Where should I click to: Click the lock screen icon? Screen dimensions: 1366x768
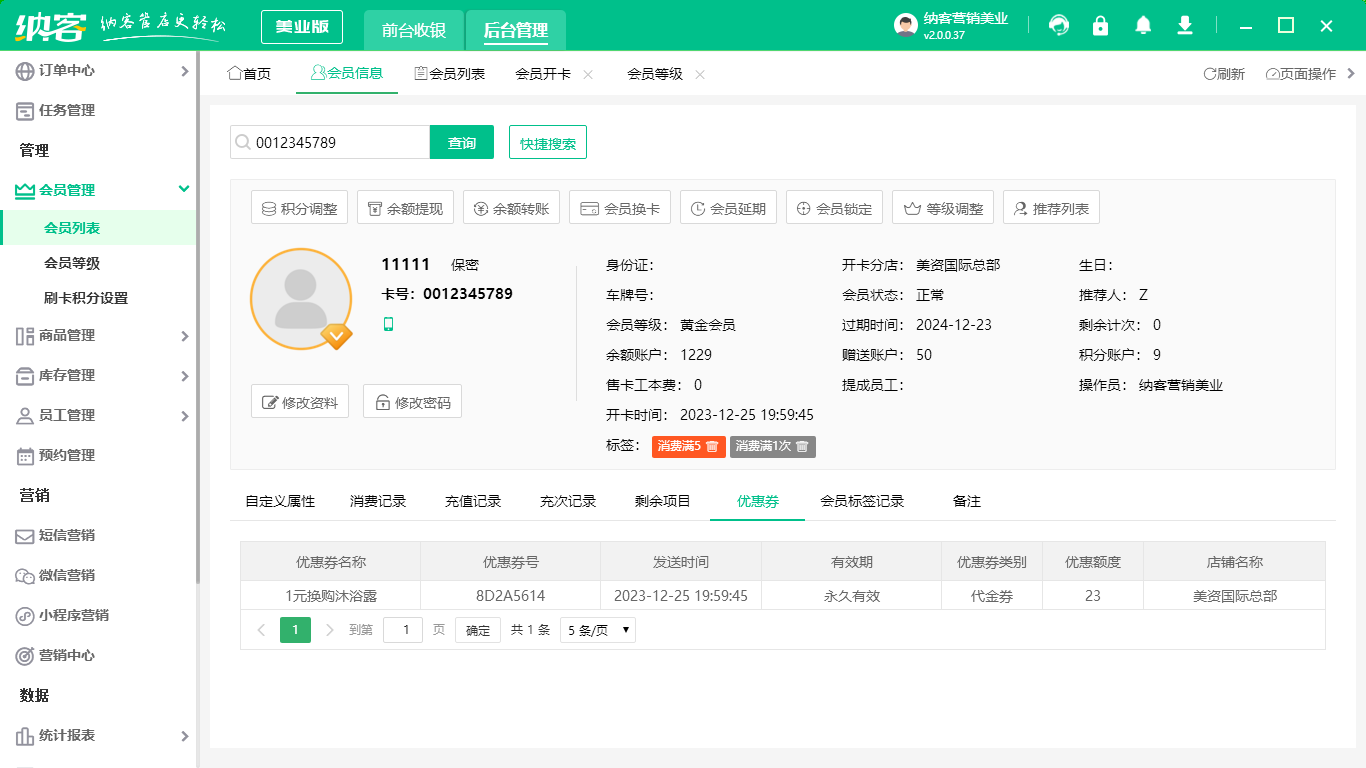coord(1101,26)
